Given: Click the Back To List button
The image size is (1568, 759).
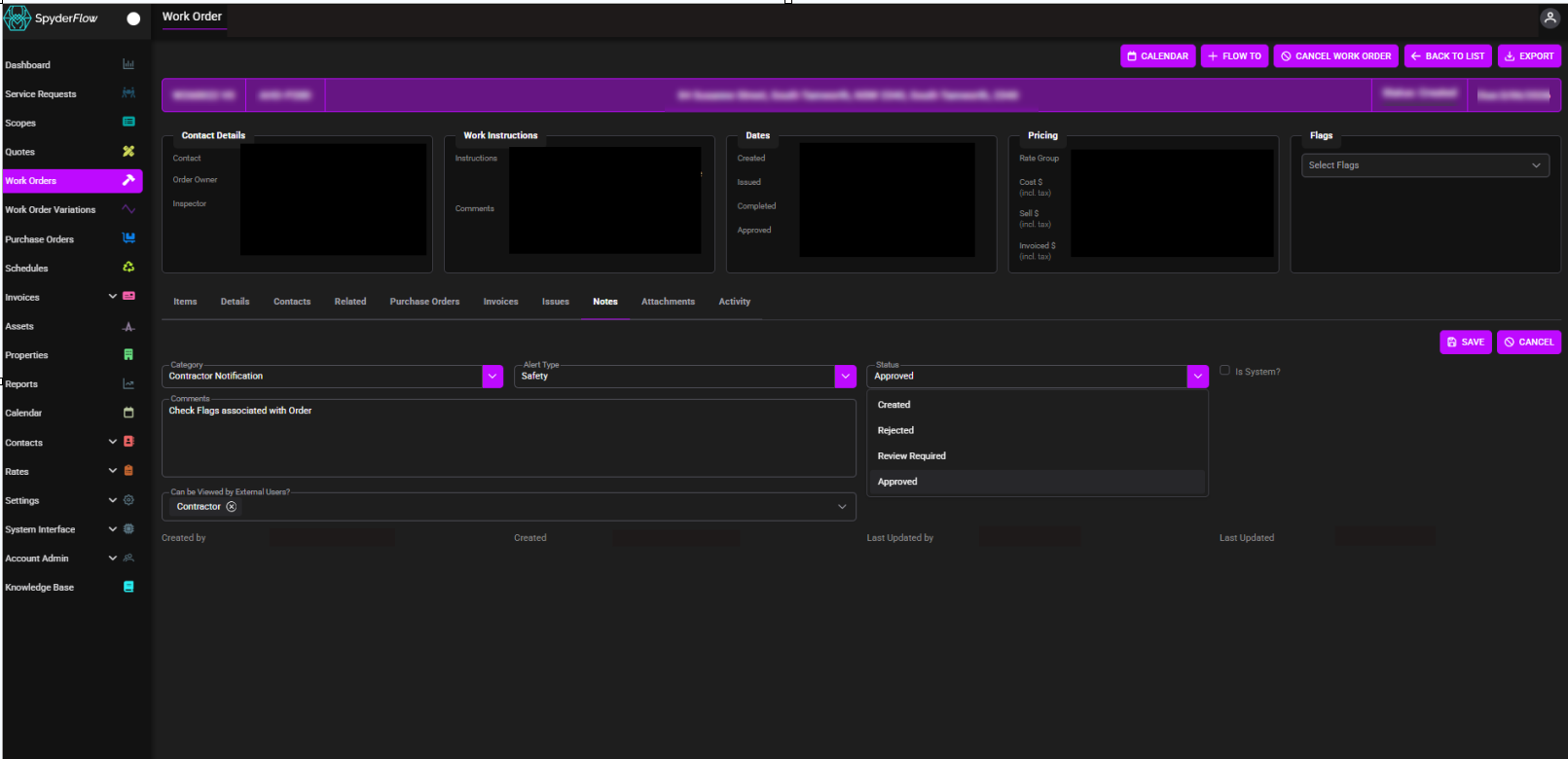Looking at the screenshot, I should [1448, 56].
